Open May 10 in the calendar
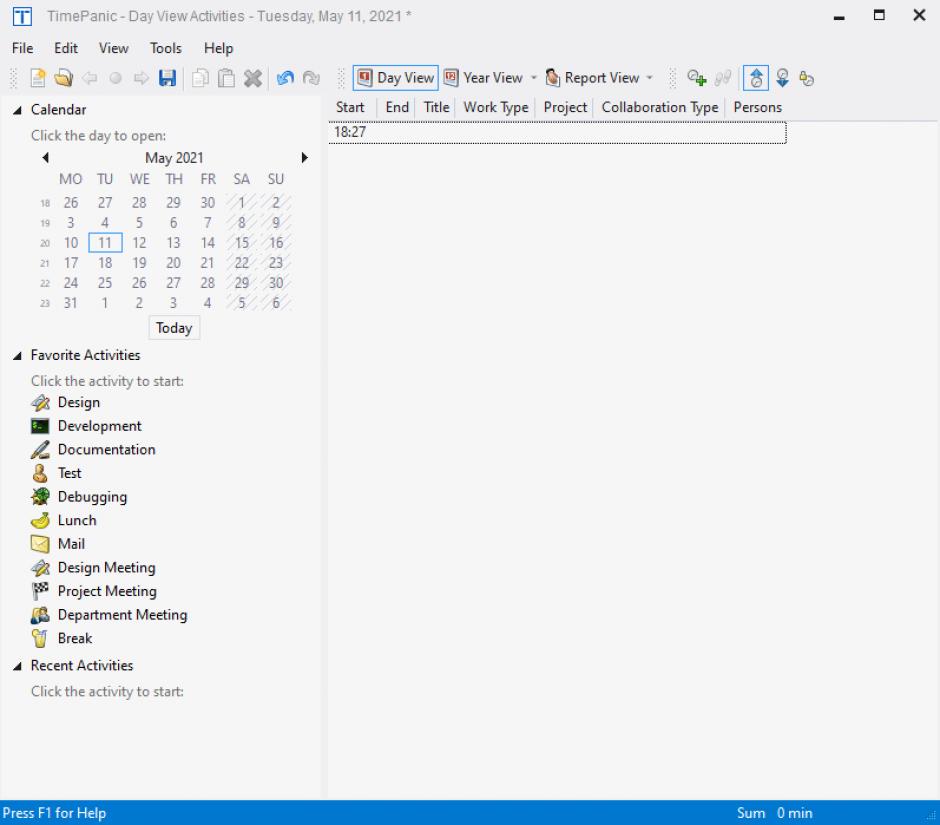Image resolution: width=940 pixels, height=825 pixels. (71, 243)
